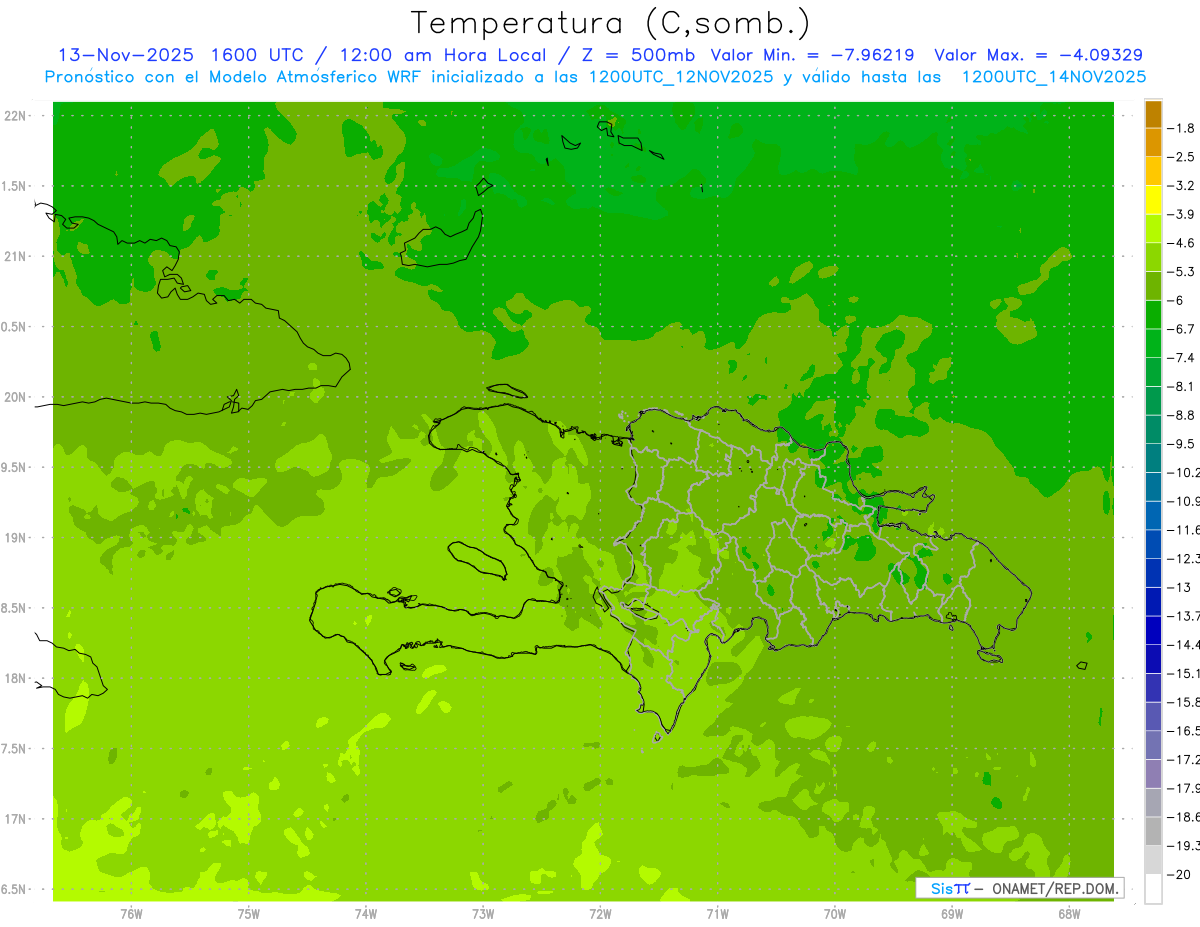The image size is (1200, 927).
Task: Click the '73W' longitude label
Action: [x=483, y=914]
